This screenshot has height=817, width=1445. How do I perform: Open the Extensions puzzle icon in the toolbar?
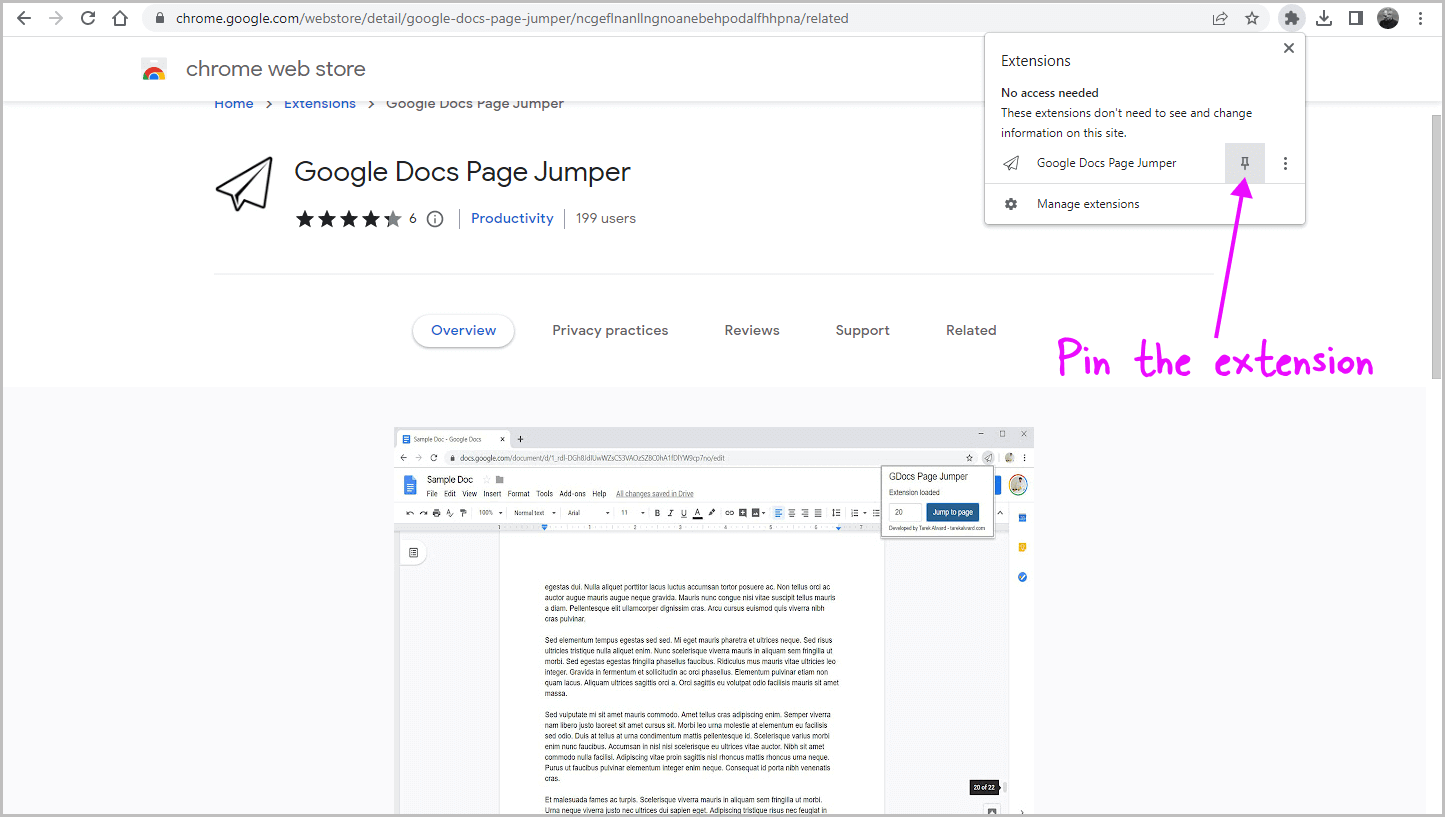point(1292,18)
